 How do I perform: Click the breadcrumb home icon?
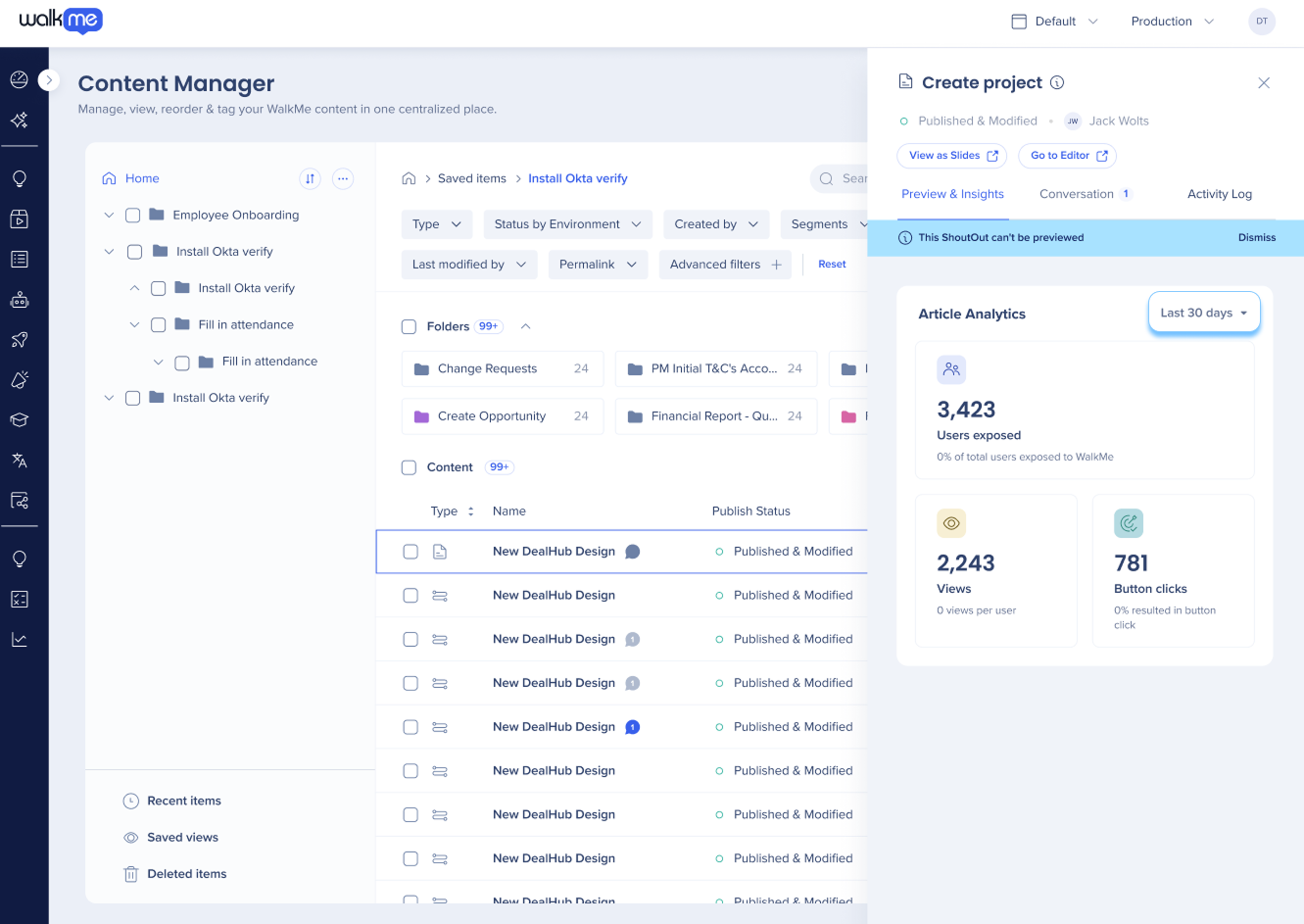(409, 178)
